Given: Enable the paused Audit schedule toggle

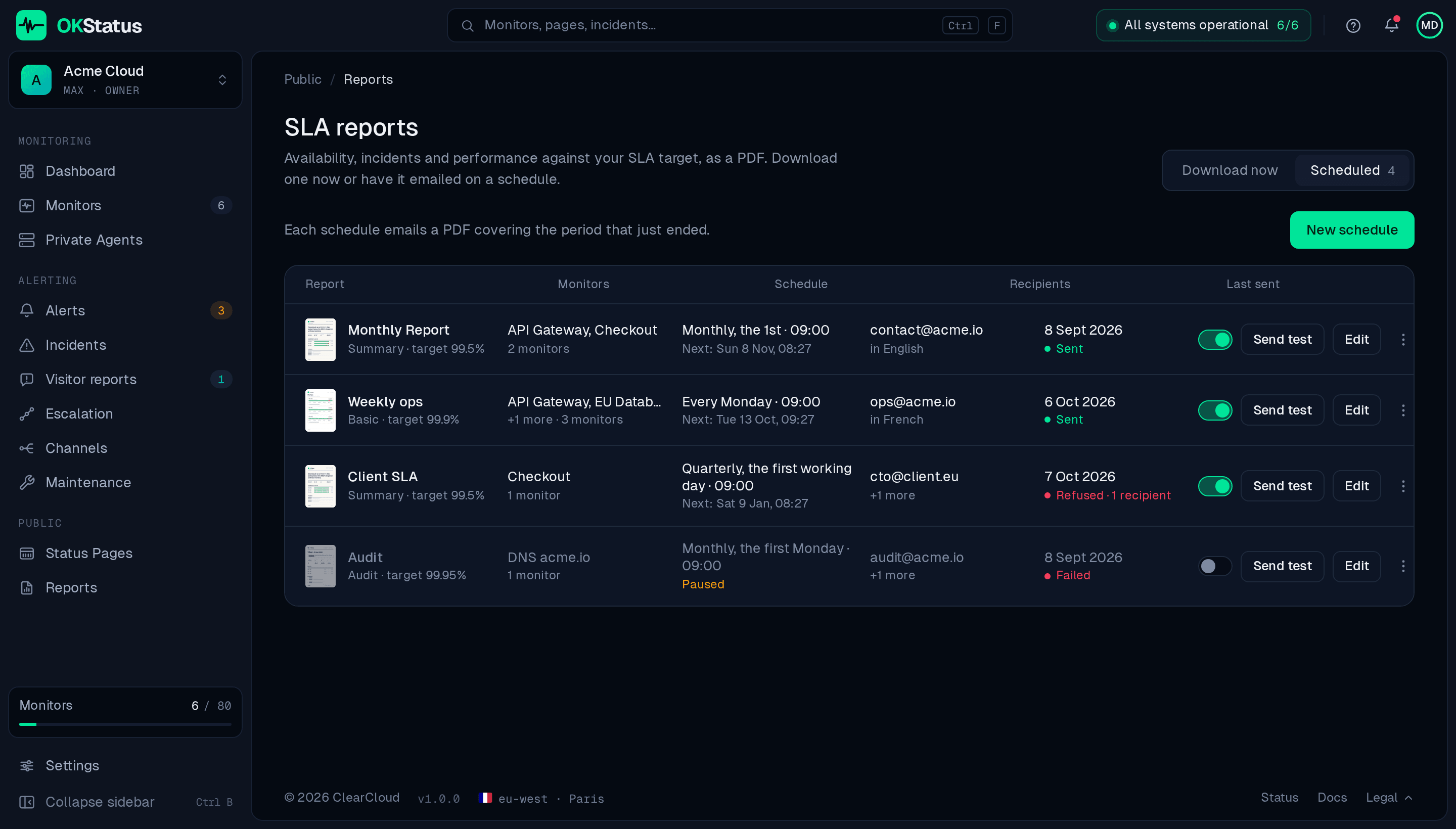Looking at the screenshot, I should 1214,566.
